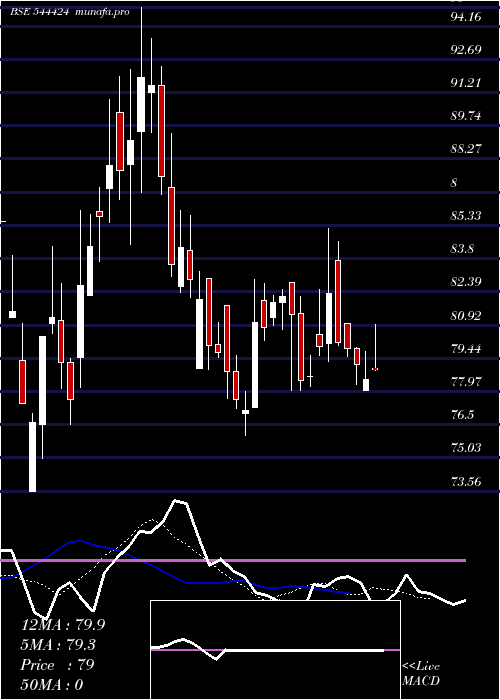Click the Price : 79 readout
Screen dimensions: 500x700
coord(57,665)
